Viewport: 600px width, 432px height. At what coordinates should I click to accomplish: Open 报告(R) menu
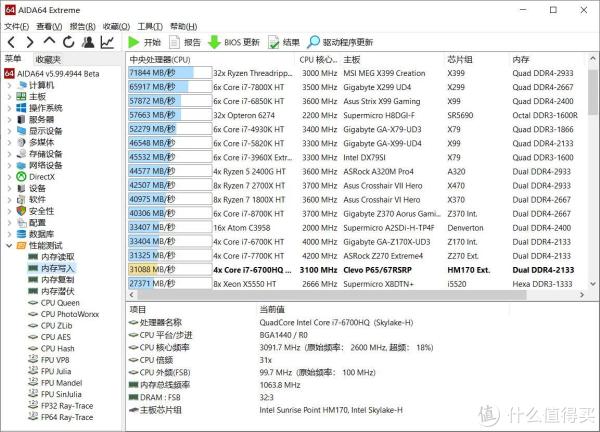[82, 26]
